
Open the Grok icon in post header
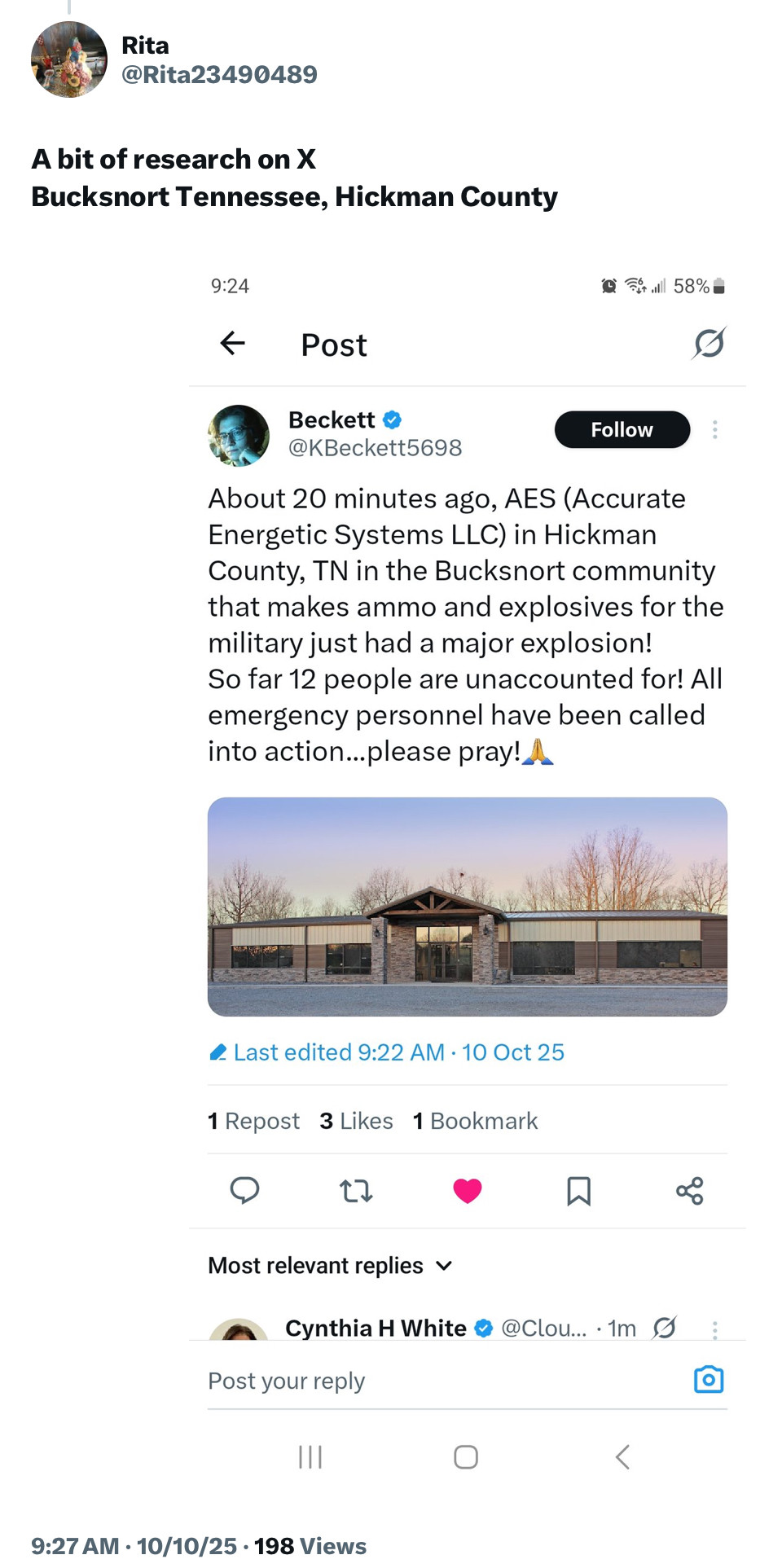point(709,344)
